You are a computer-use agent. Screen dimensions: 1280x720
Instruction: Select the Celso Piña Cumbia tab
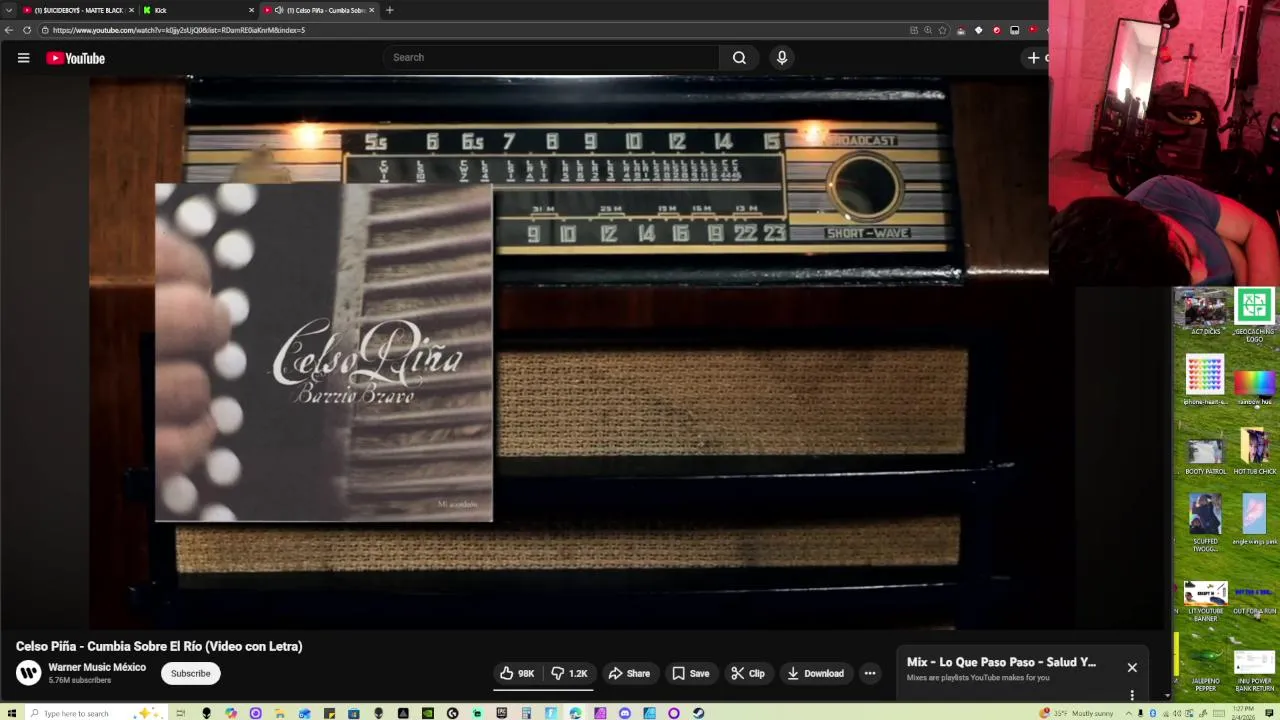click(x=318, y=10)
